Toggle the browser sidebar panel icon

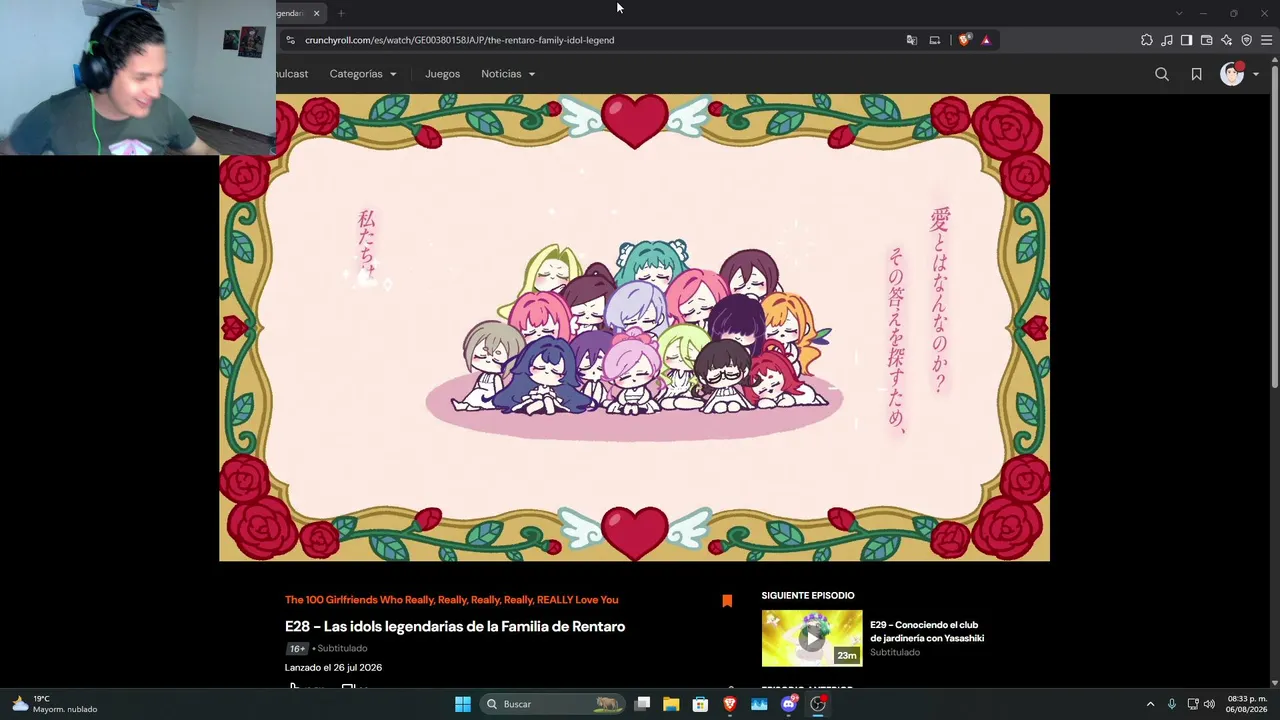(1186, 40)
